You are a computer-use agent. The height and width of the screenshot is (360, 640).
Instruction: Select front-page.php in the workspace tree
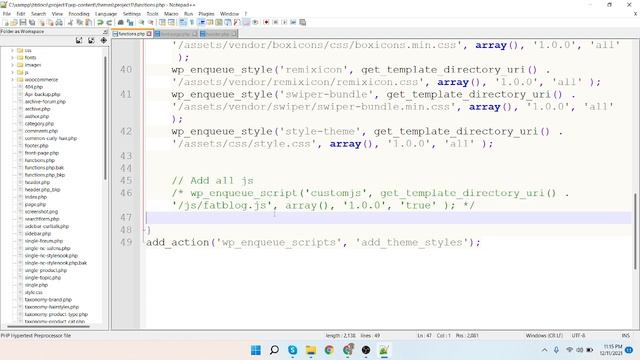tap(42, 153)
